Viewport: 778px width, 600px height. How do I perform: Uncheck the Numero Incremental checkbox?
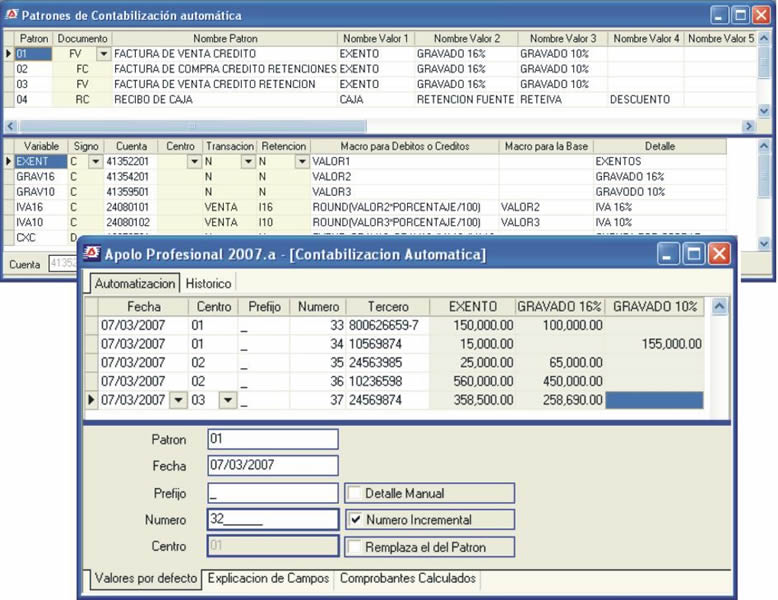[355, 520]
